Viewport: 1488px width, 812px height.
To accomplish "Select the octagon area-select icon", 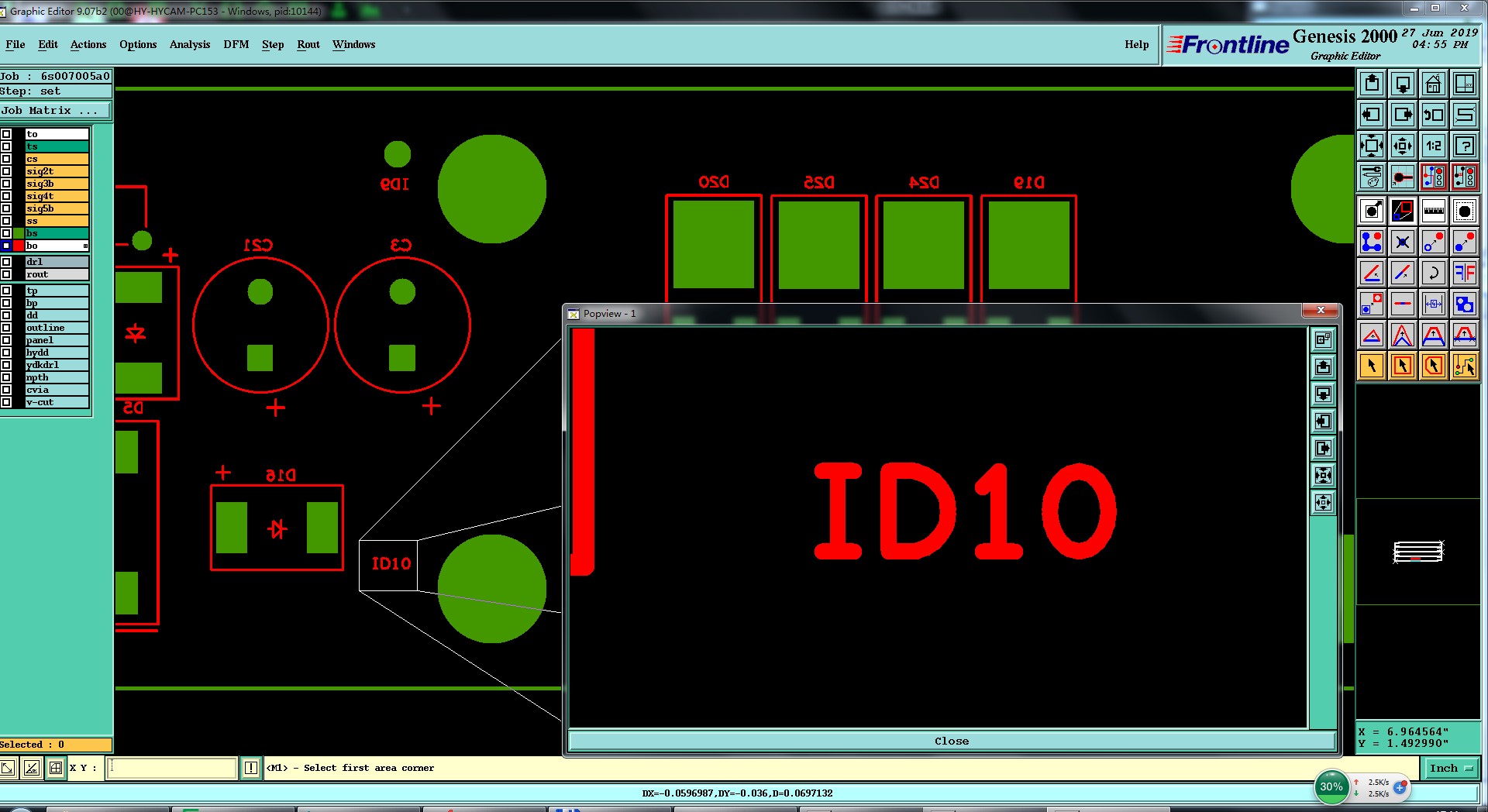I will [1465, 211].
